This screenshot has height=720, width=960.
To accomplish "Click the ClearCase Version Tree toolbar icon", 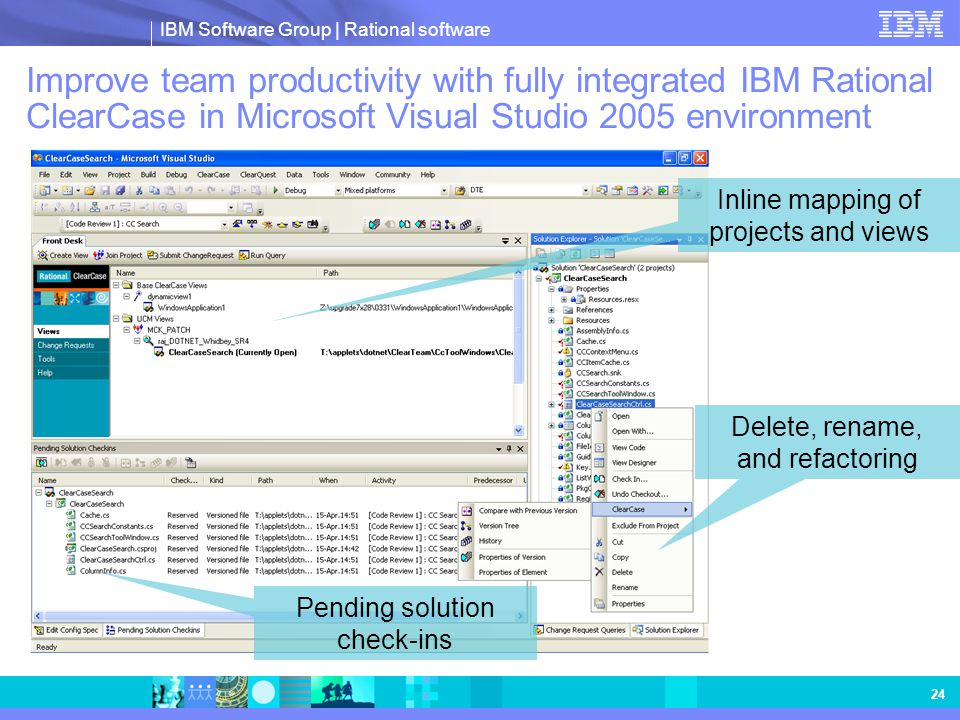I will (450, 225).
